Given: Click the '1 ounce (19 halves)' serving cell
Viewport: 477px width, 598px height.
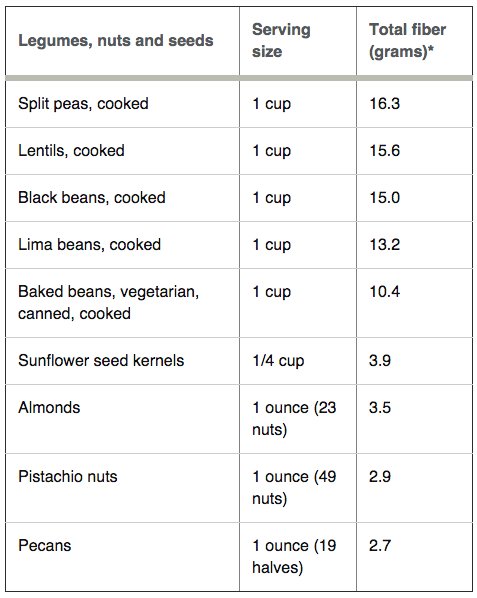Looking at the screenshot, I should (x=294, y=557).
